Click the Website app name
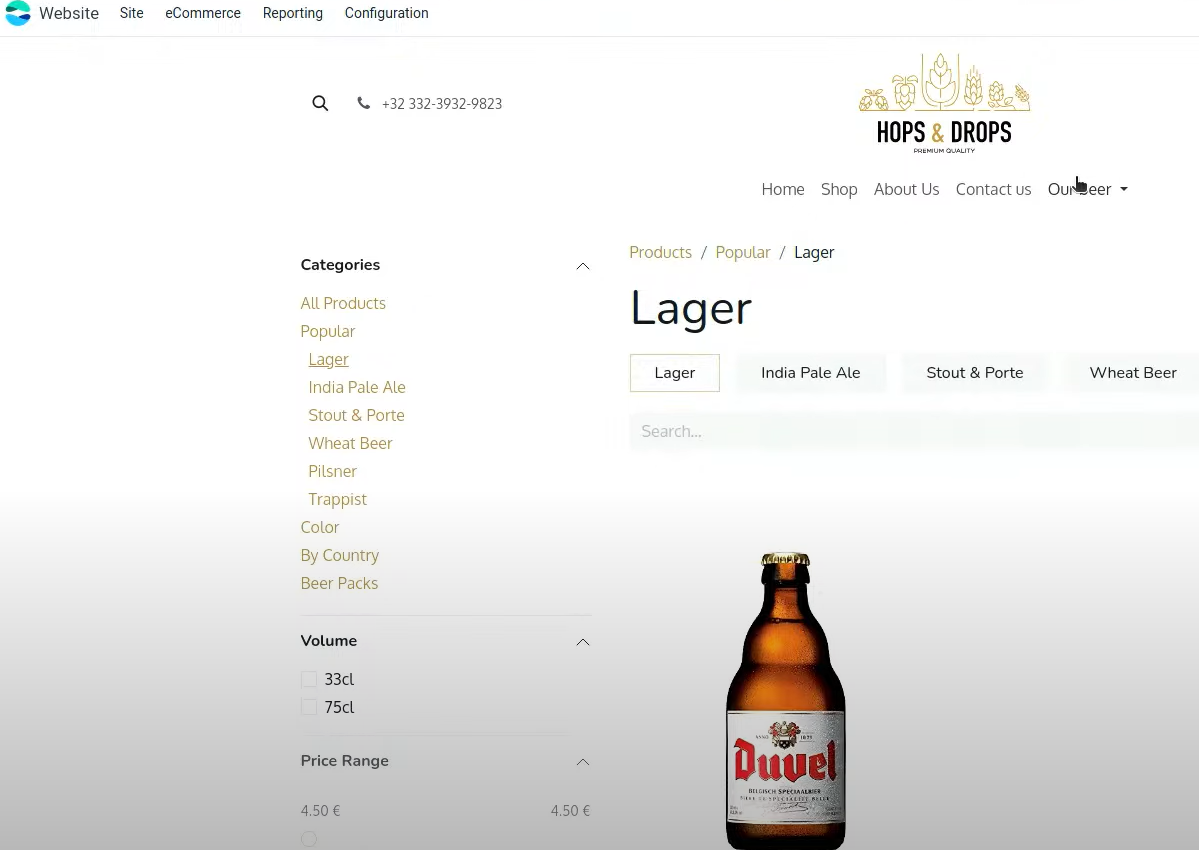The height and width of the screenshot is (850, 1200). pos(69,13)
